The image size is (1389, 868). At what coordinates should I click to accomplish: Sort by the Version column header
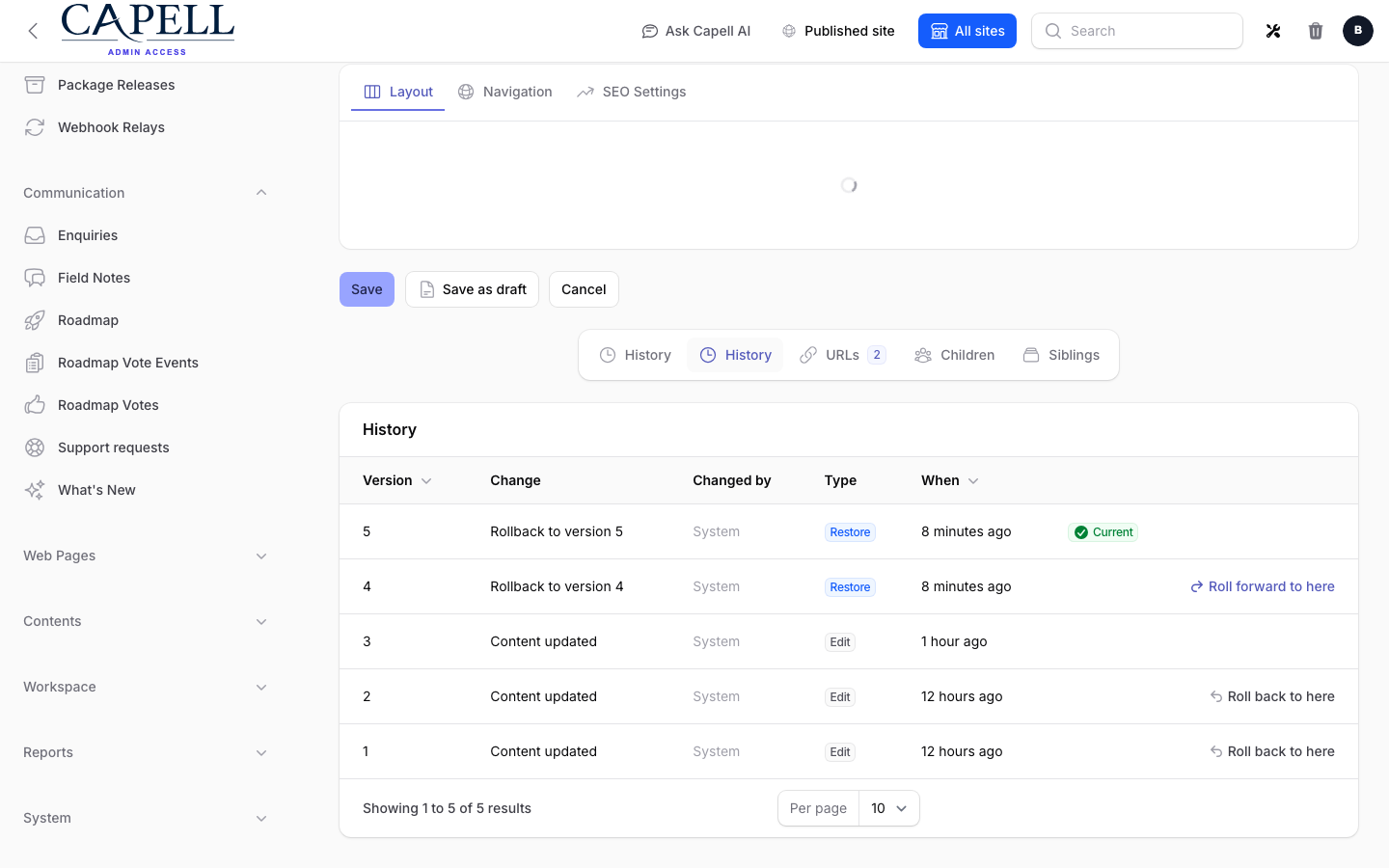pos(397,480)
